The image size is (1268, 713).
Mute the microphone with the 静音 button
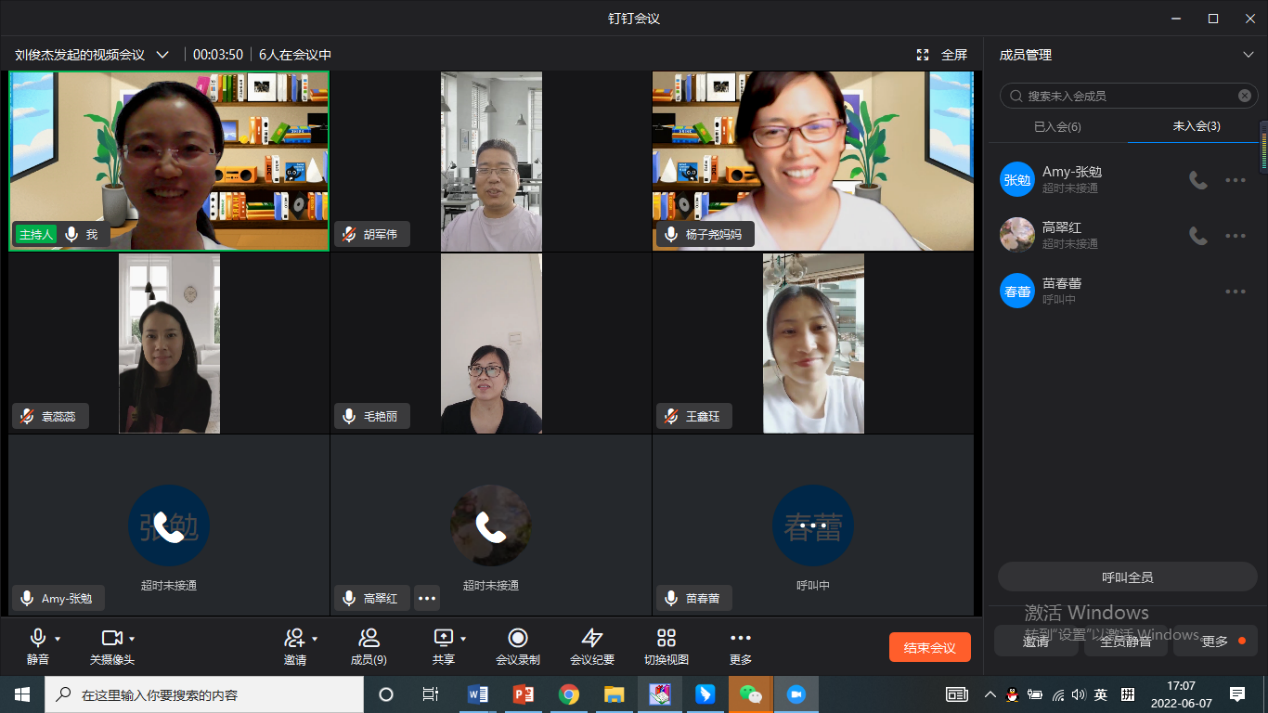pyautogui.click(x=38, y=646)
